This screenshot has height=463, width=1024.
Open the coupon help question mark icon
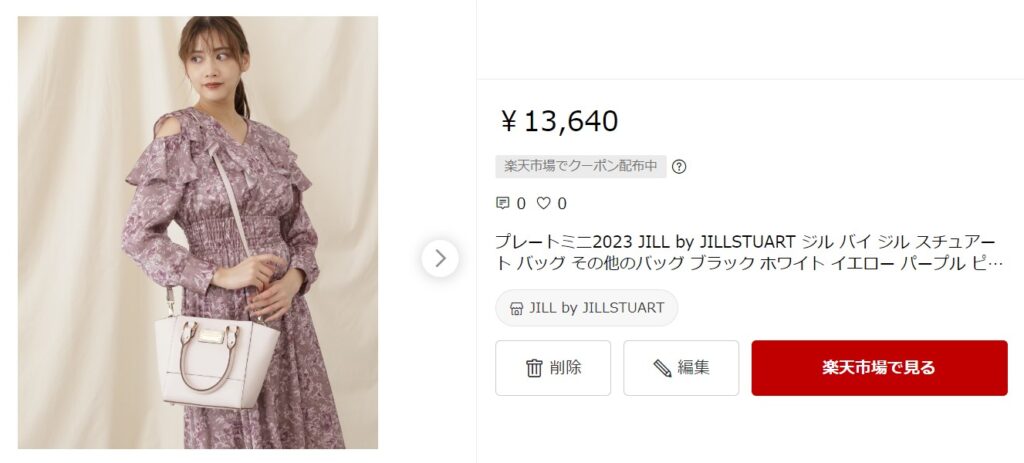coord(679,167)
